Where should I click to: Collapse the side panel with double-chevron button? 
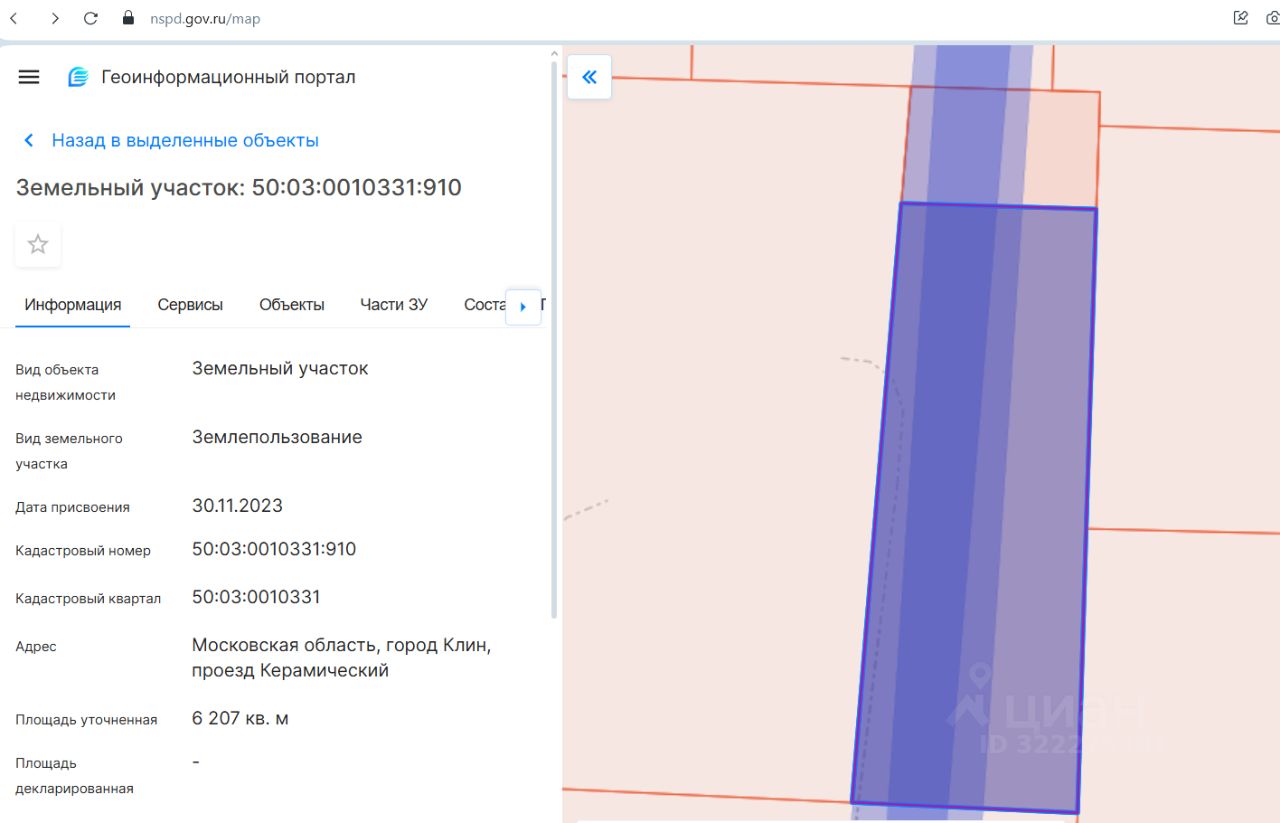coord(589,77)
